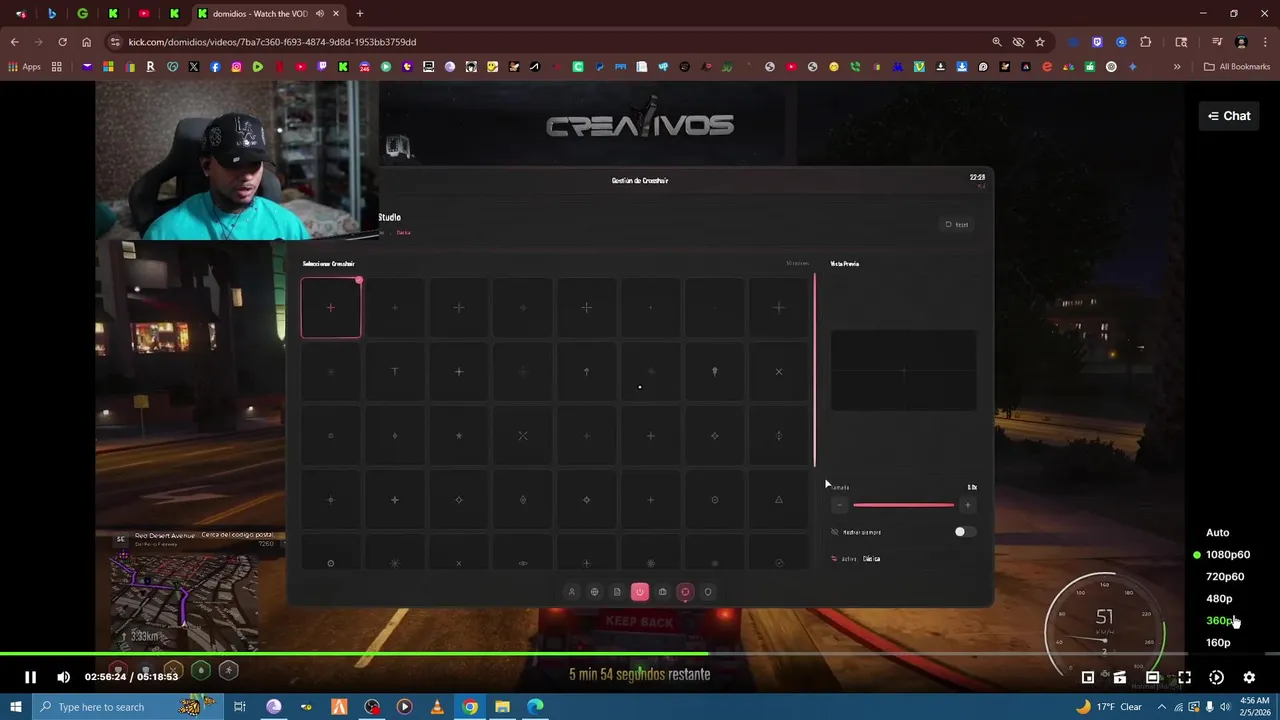Screen dimensions: 1280x720
Task: Open Microsoft Edge from the taskbar
Action: click(536, 707)
